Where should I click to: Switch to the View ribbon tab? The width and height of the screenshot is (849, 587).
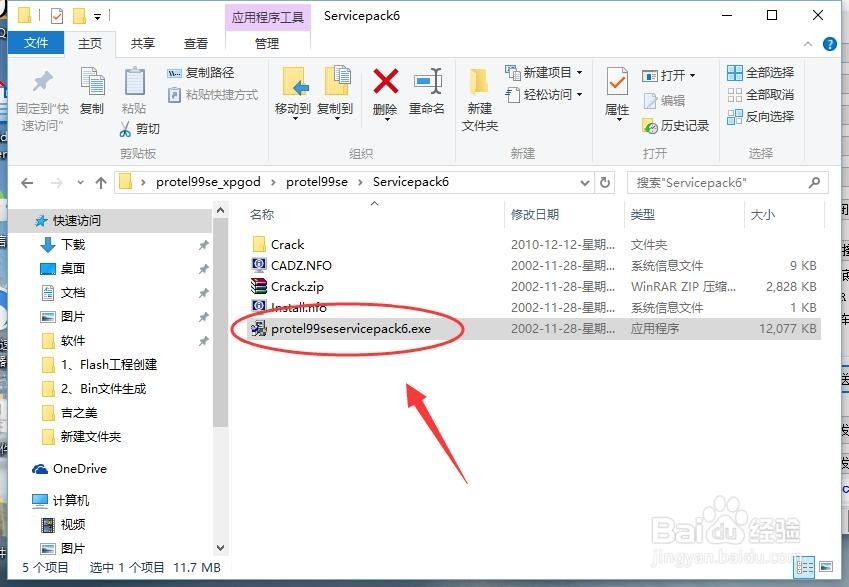(x=196, y=43)
